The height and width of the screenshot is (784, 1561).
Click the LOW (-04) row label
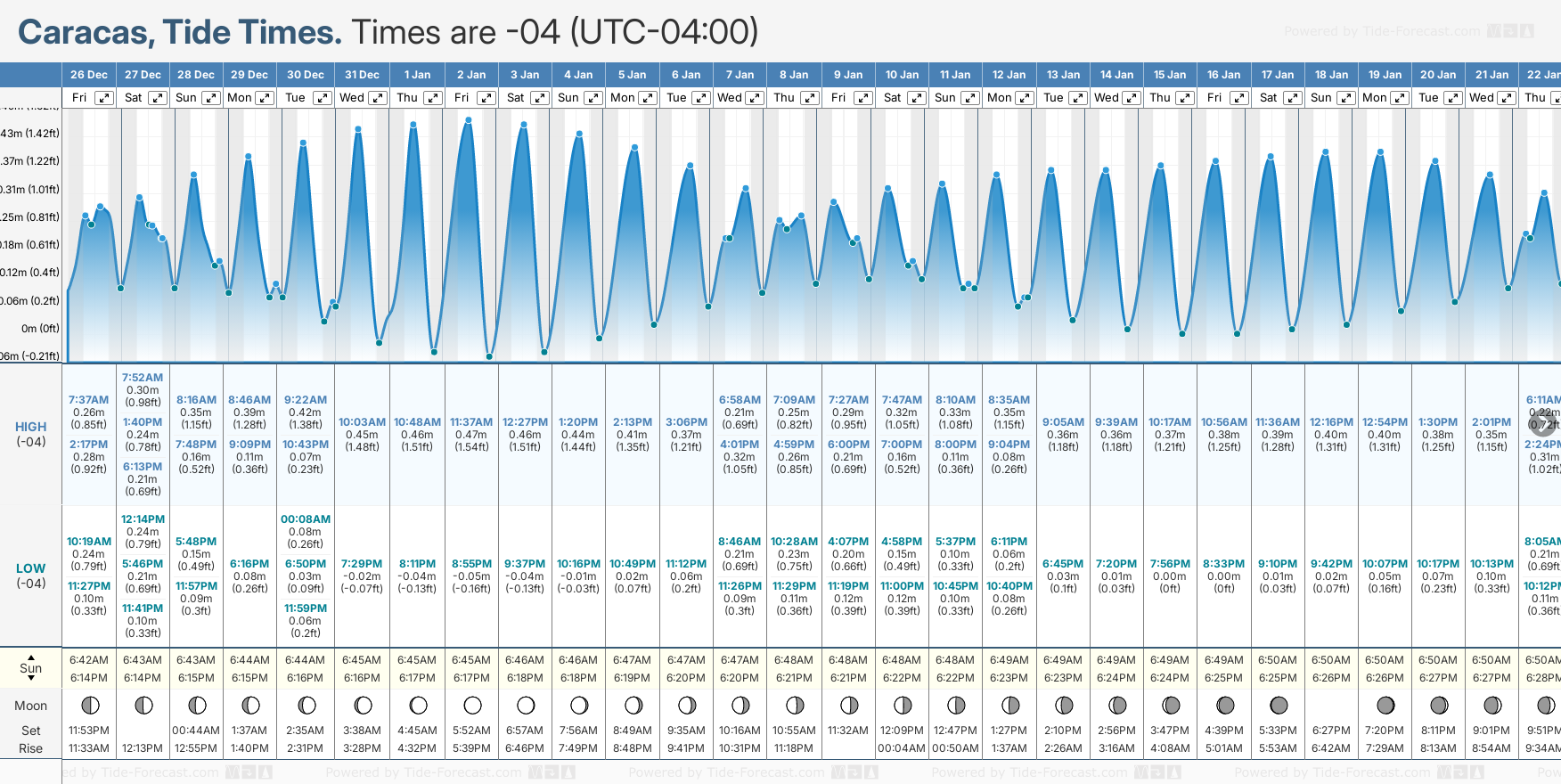30,576
